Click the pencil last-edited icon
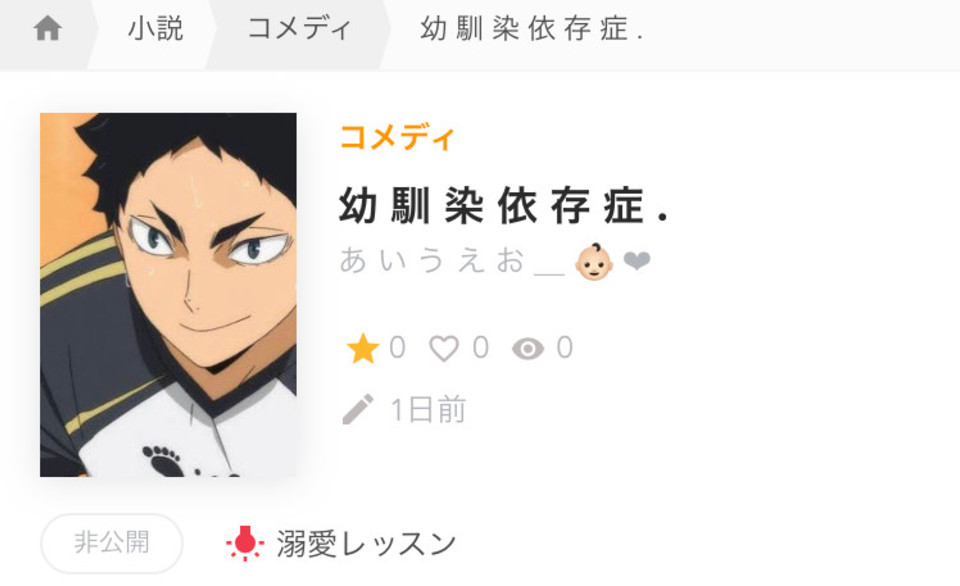The width and height of the screenshot is (960, 586). coord(358,409)
